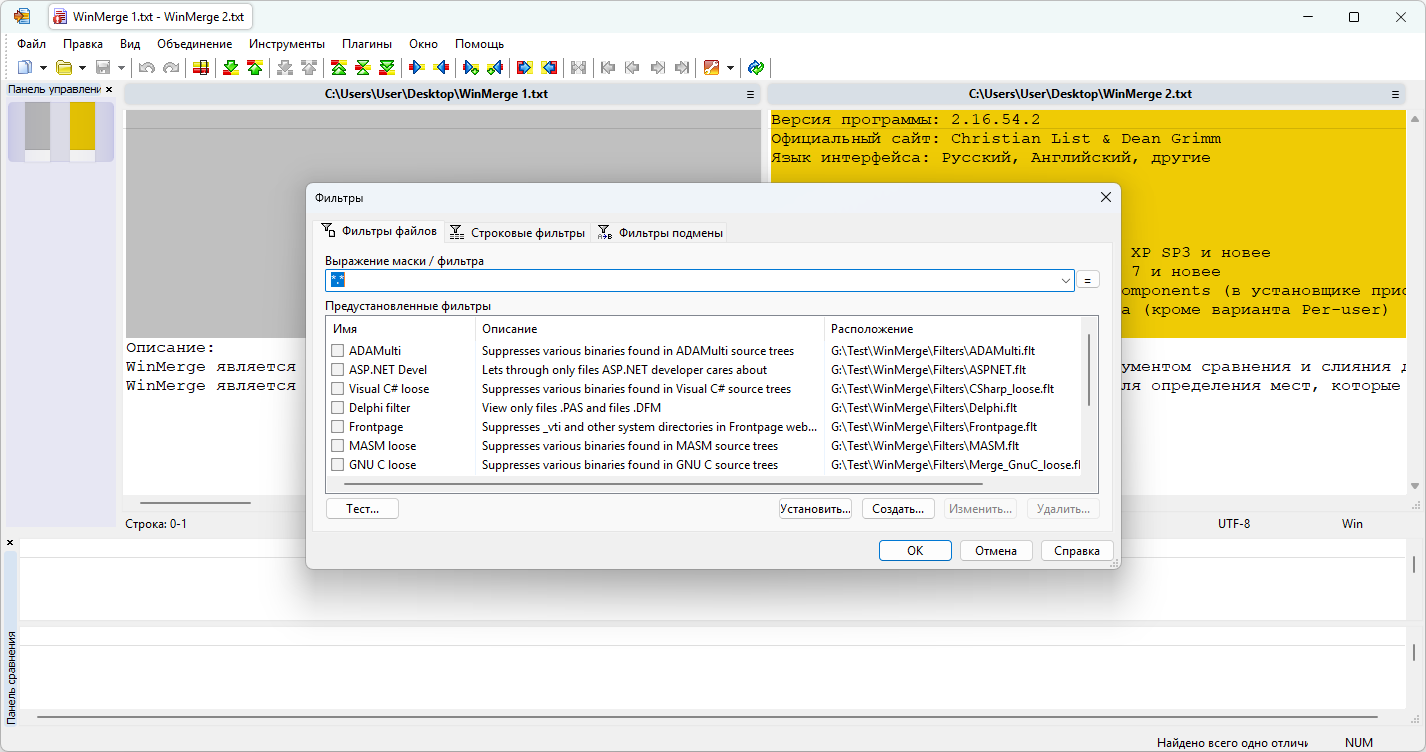
Task: Switch to the Строковые фильтры tab
Action: point(517,232)
